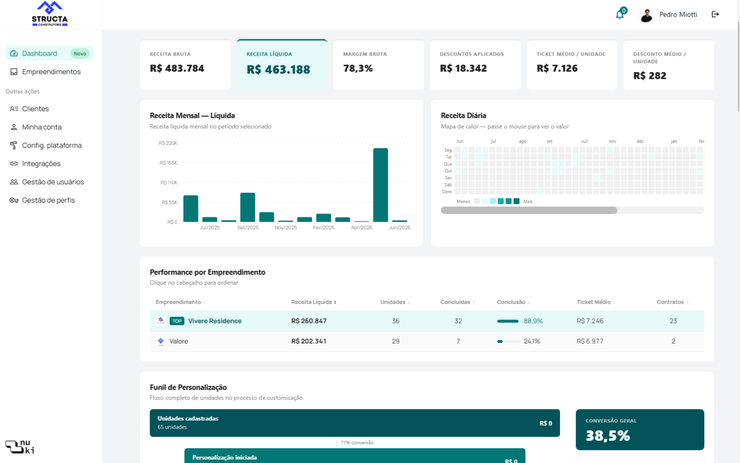
Task: Select the Descontos Aplicados card
Action: pyautogui.click(x=475, y=65)
